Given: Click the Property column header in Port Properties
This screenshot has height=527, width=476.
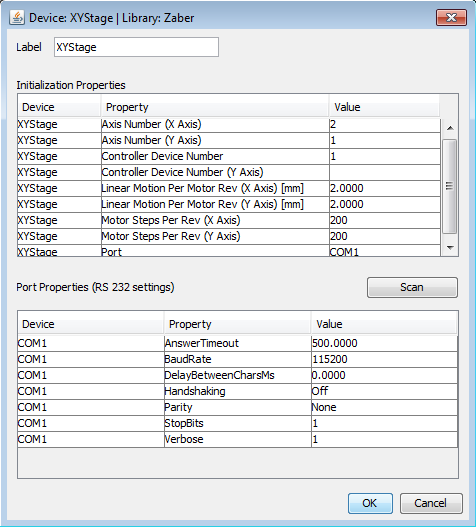Looking at the screenshot, I should click(238, 324).
